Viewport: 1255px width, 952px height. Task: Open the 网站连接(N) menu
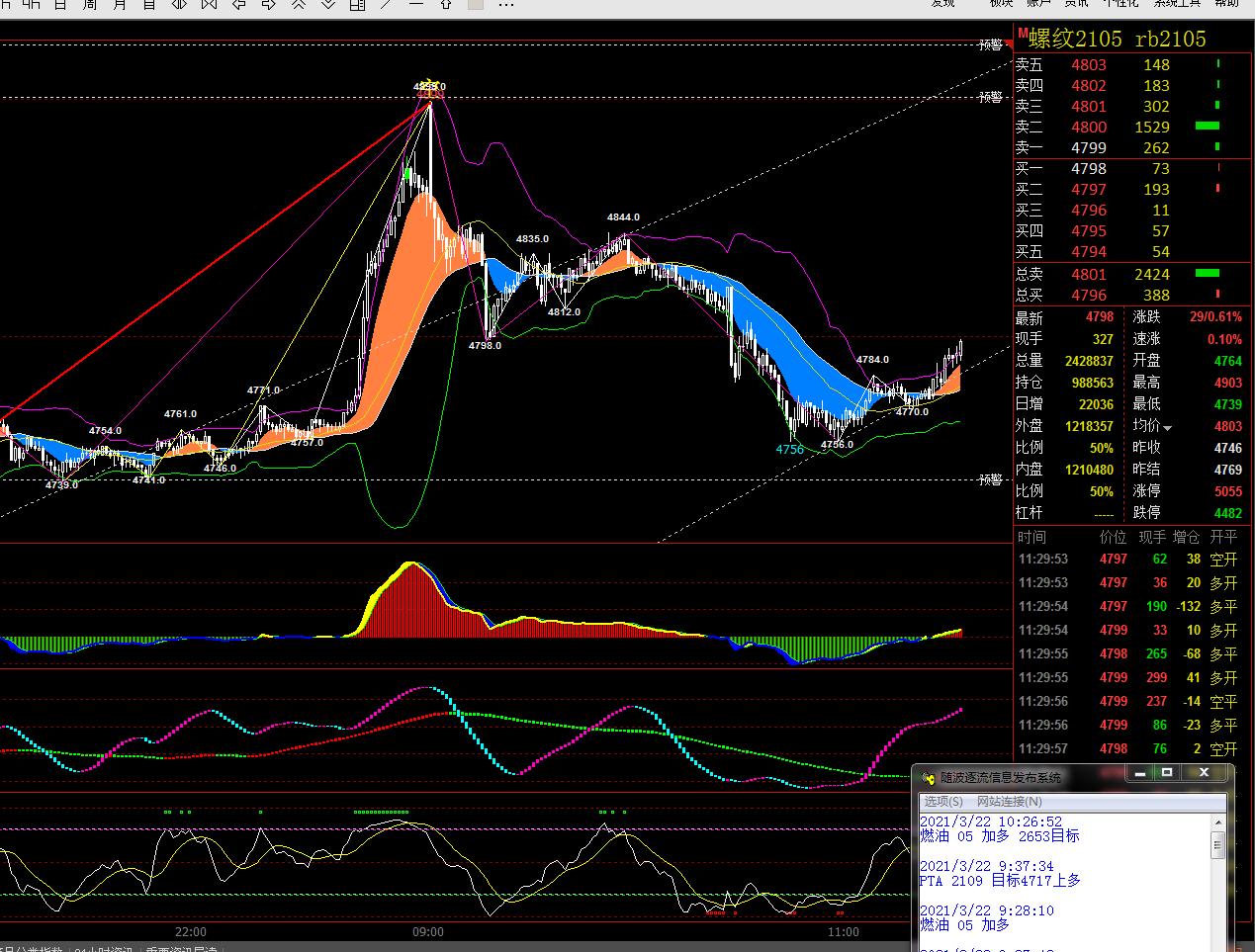tap(1009, 802)
